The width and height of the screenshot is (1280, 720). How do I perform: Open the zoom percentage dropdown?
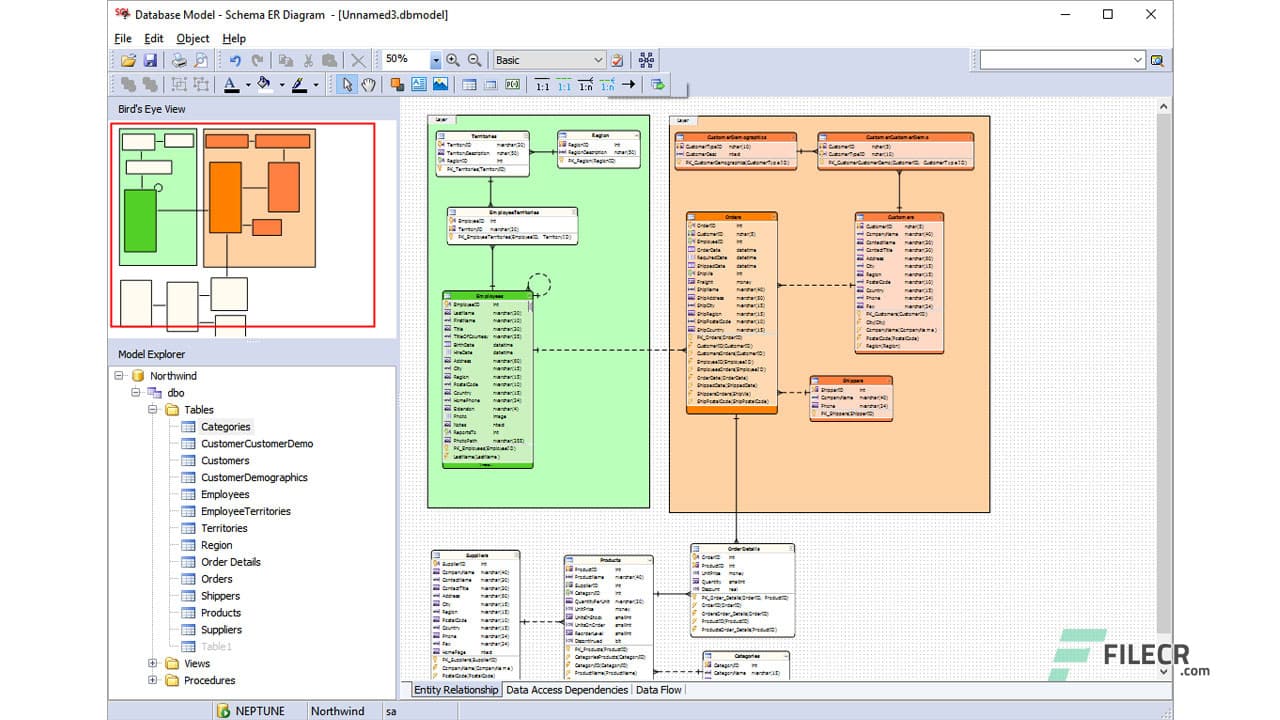point(436,60)
